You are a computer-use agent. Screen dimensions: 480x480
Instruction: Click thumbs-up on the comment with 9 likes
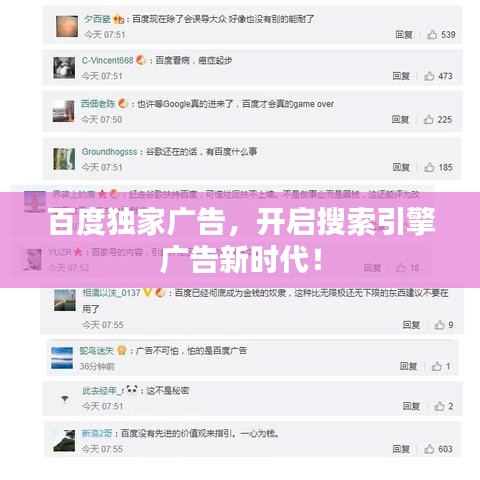coord(439,324)
